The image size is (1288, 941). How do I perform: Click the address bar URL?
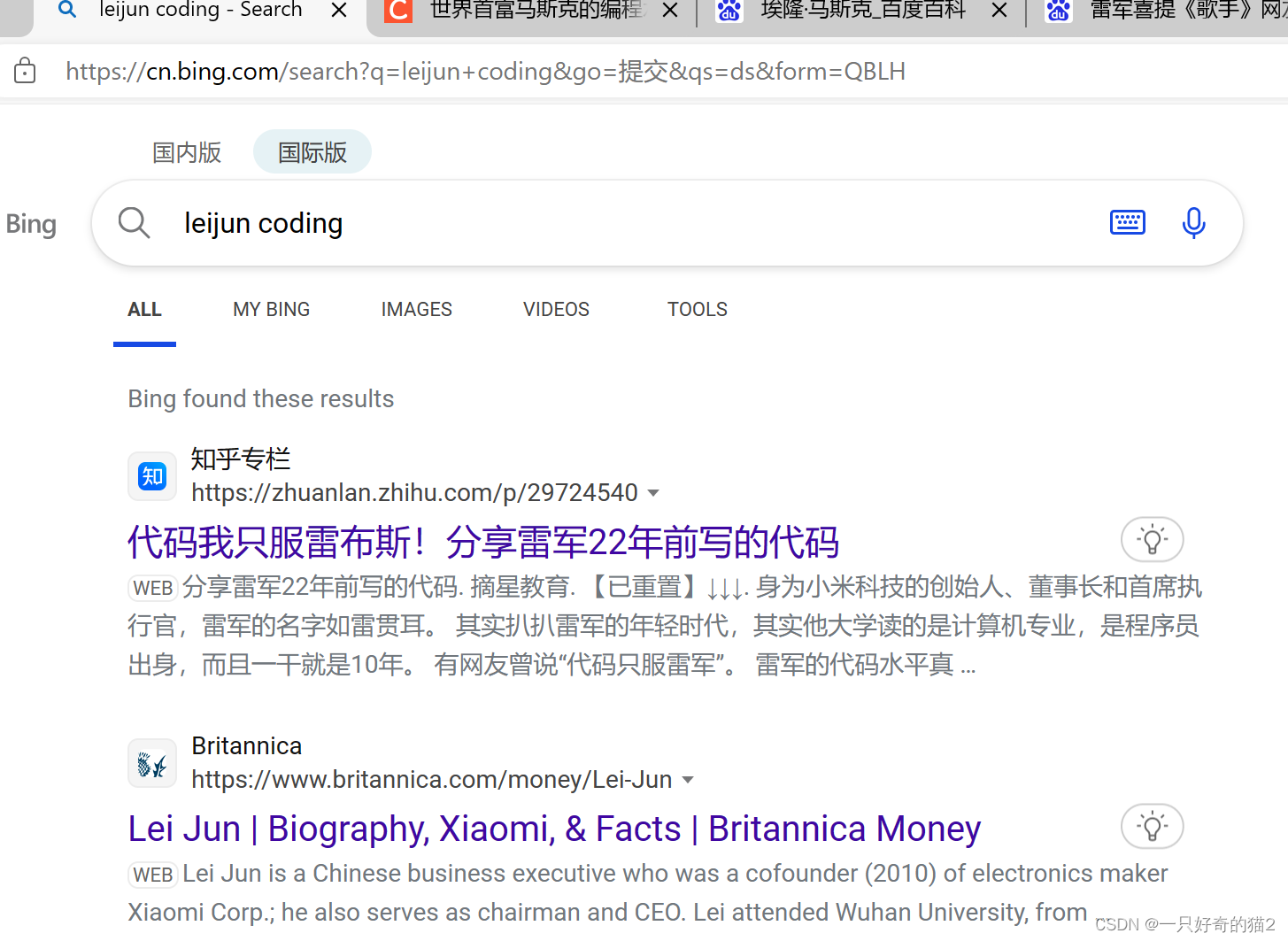point(485,71)
